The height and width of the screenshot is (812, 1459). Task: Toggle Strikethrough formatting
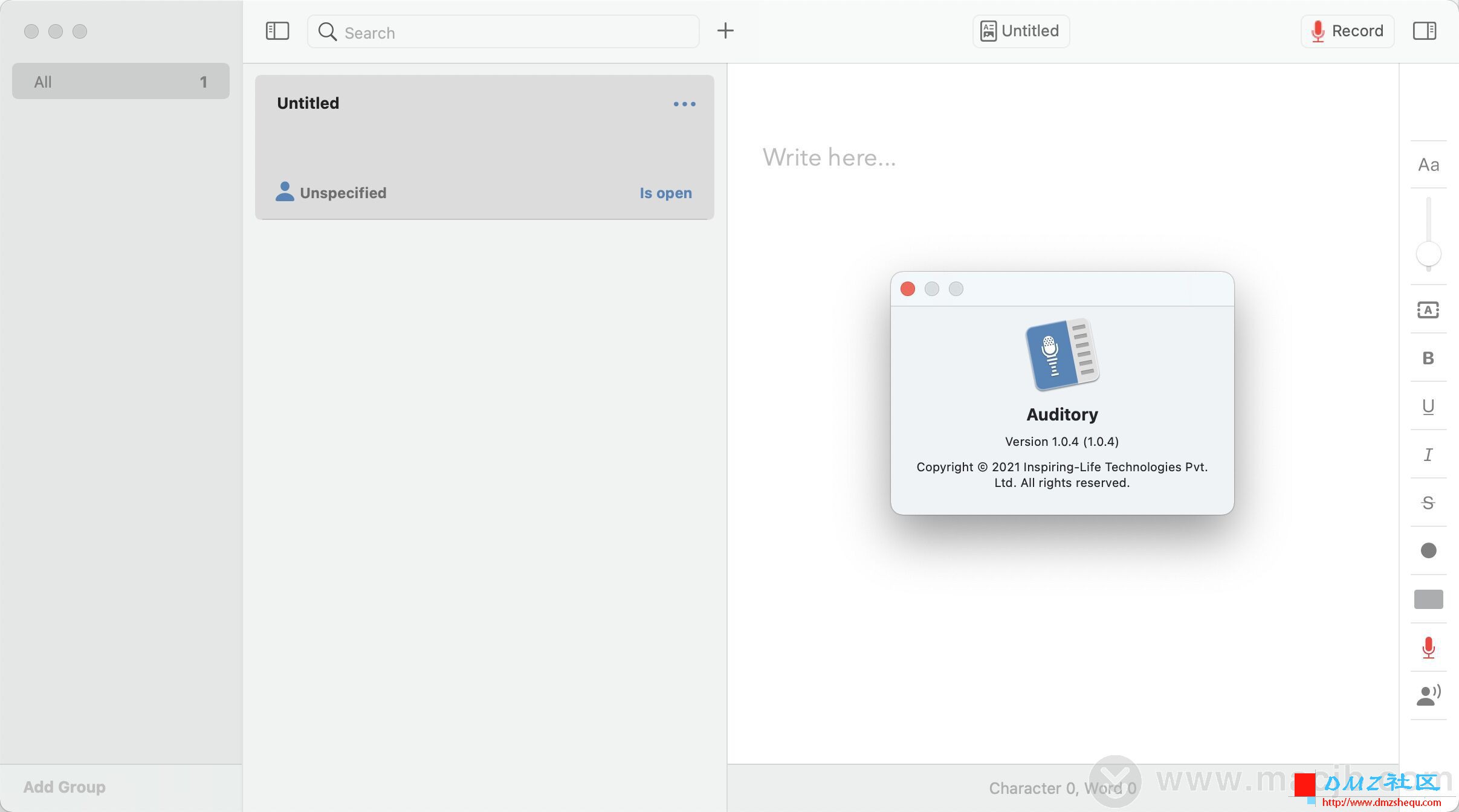[1428, 503]
